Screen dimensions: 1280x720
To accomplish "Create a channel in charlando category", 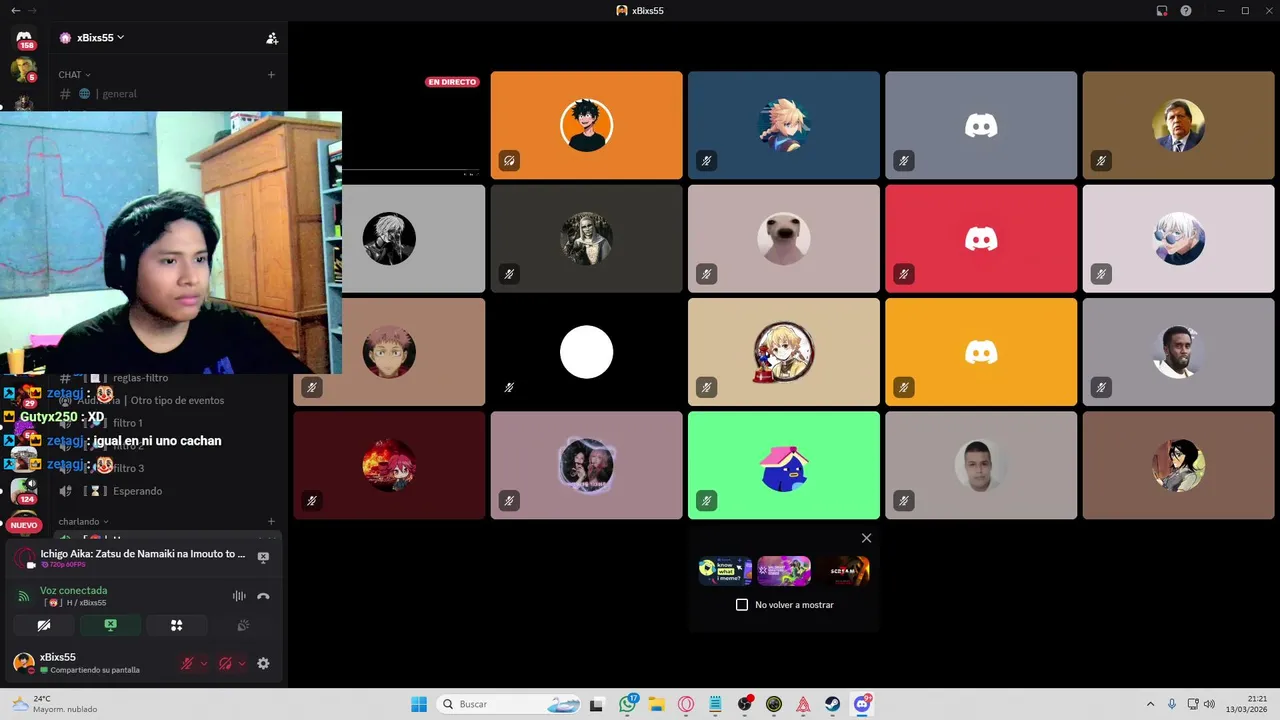I will [271, 521].
